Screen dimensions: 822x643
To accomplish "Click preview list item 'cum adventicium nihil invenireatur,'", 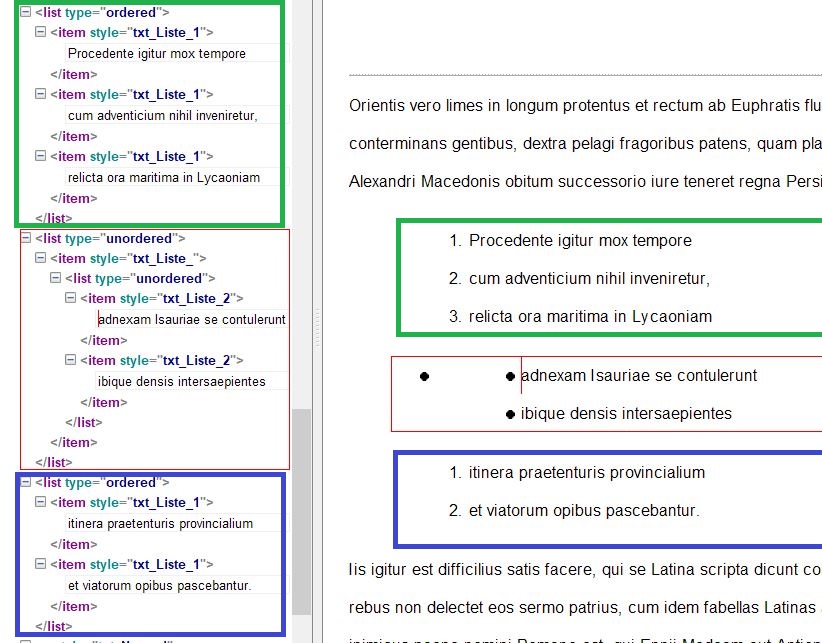I will (589, 278).
